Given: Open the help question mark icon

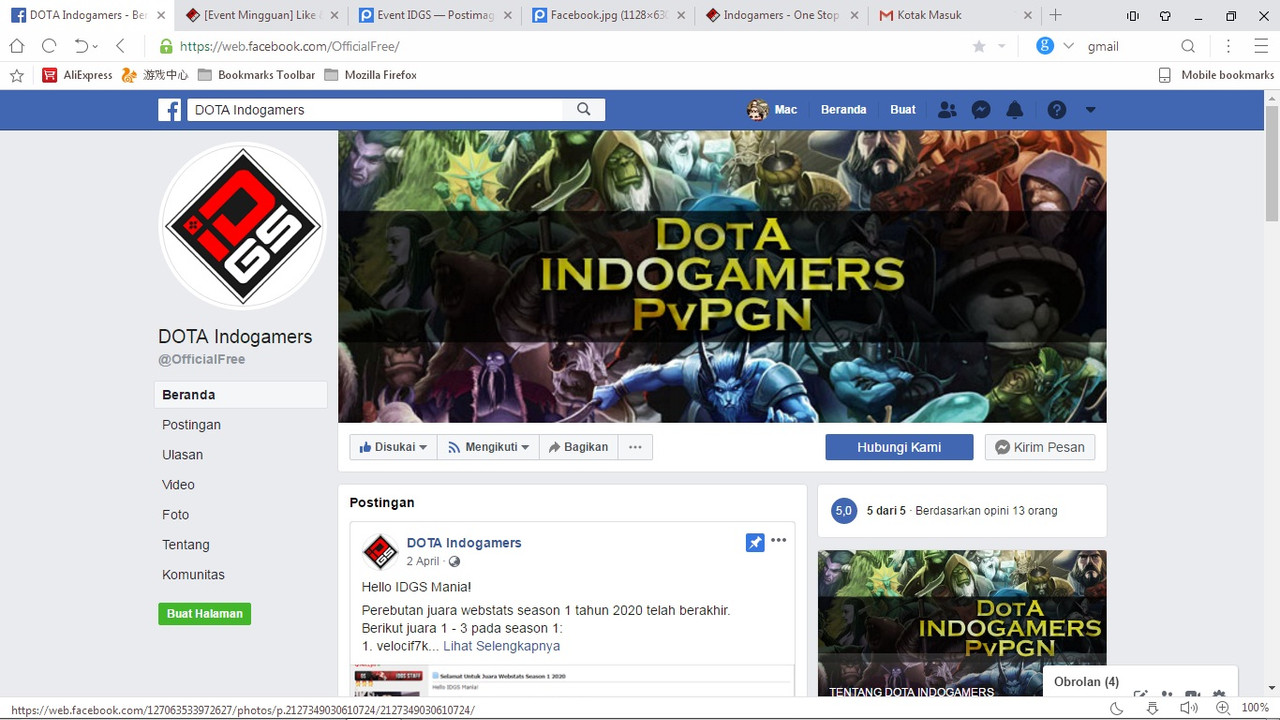Looking at the screenshot, I should (1057, 109).
